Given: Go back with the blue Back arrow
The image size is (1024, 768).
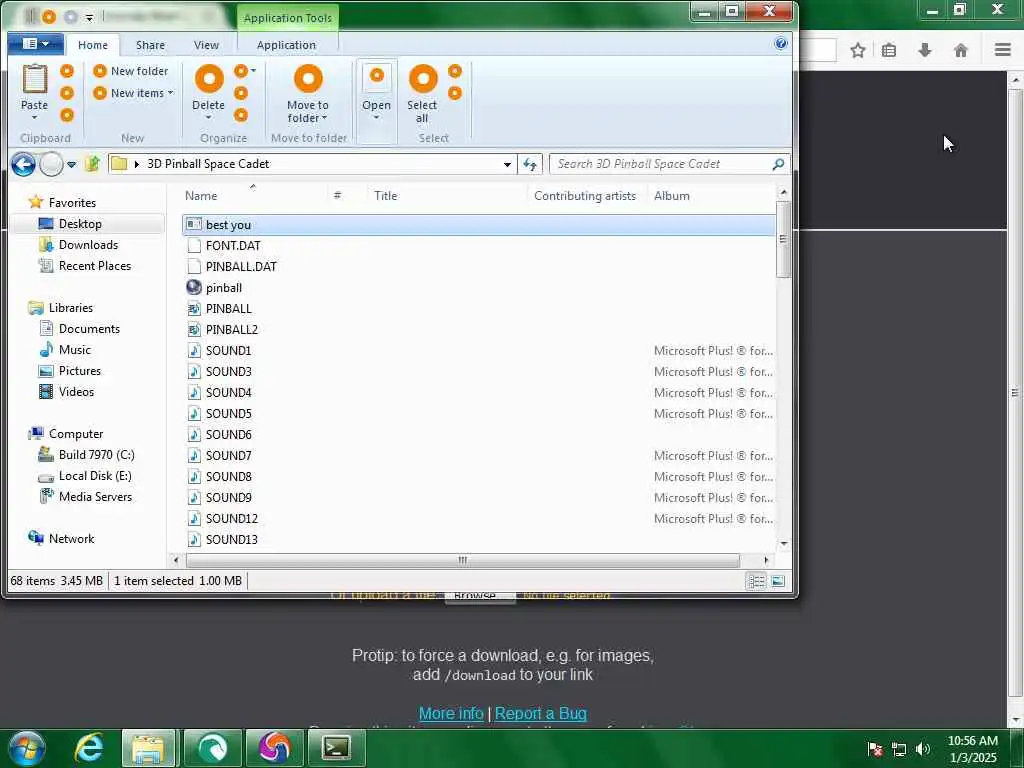Looking at the screenshot, I should [24, 164].
